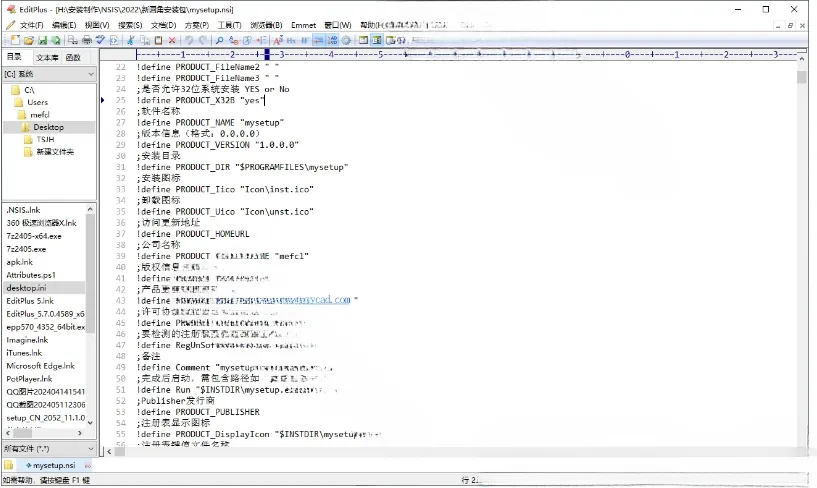Screen dimensions: 817x488
Task: Select Attributes.ps1 in file list
Action: coord(31,275)
